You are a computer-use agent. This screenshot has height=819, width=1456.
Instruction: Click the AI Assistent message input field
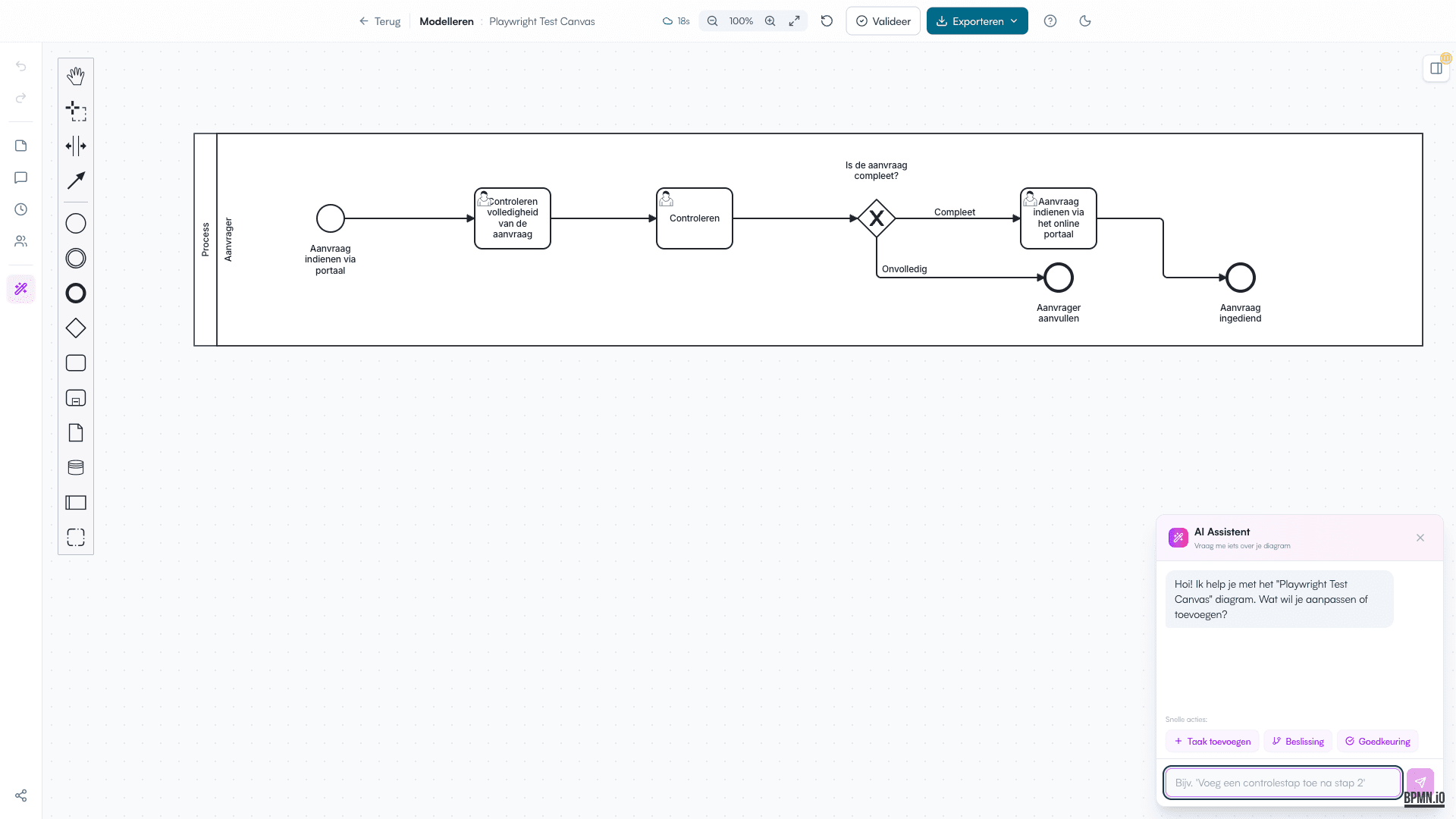click(x=1282, y=782)
